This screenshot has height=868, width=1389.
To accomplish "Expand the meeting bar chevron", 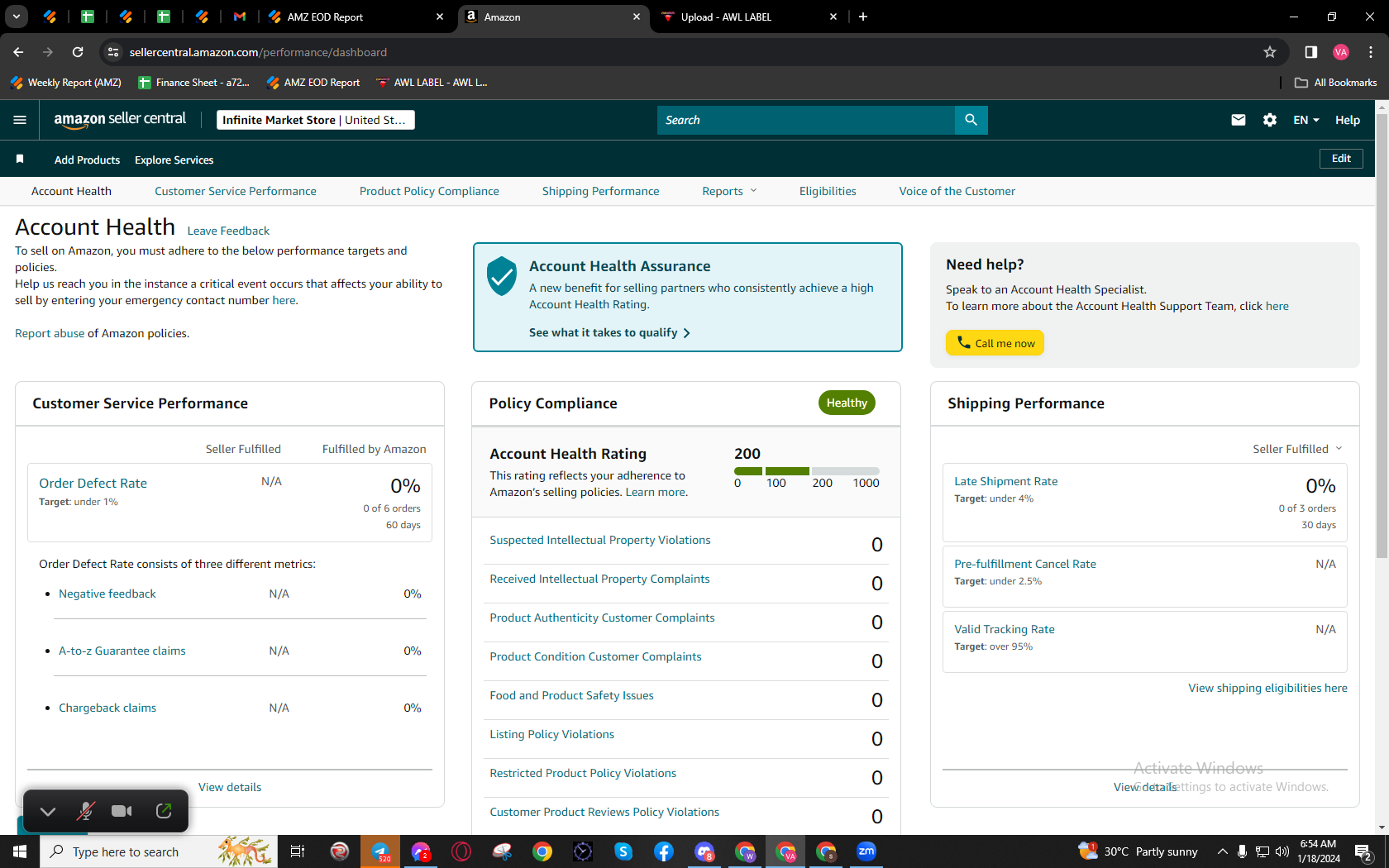I will pos(48,812).
